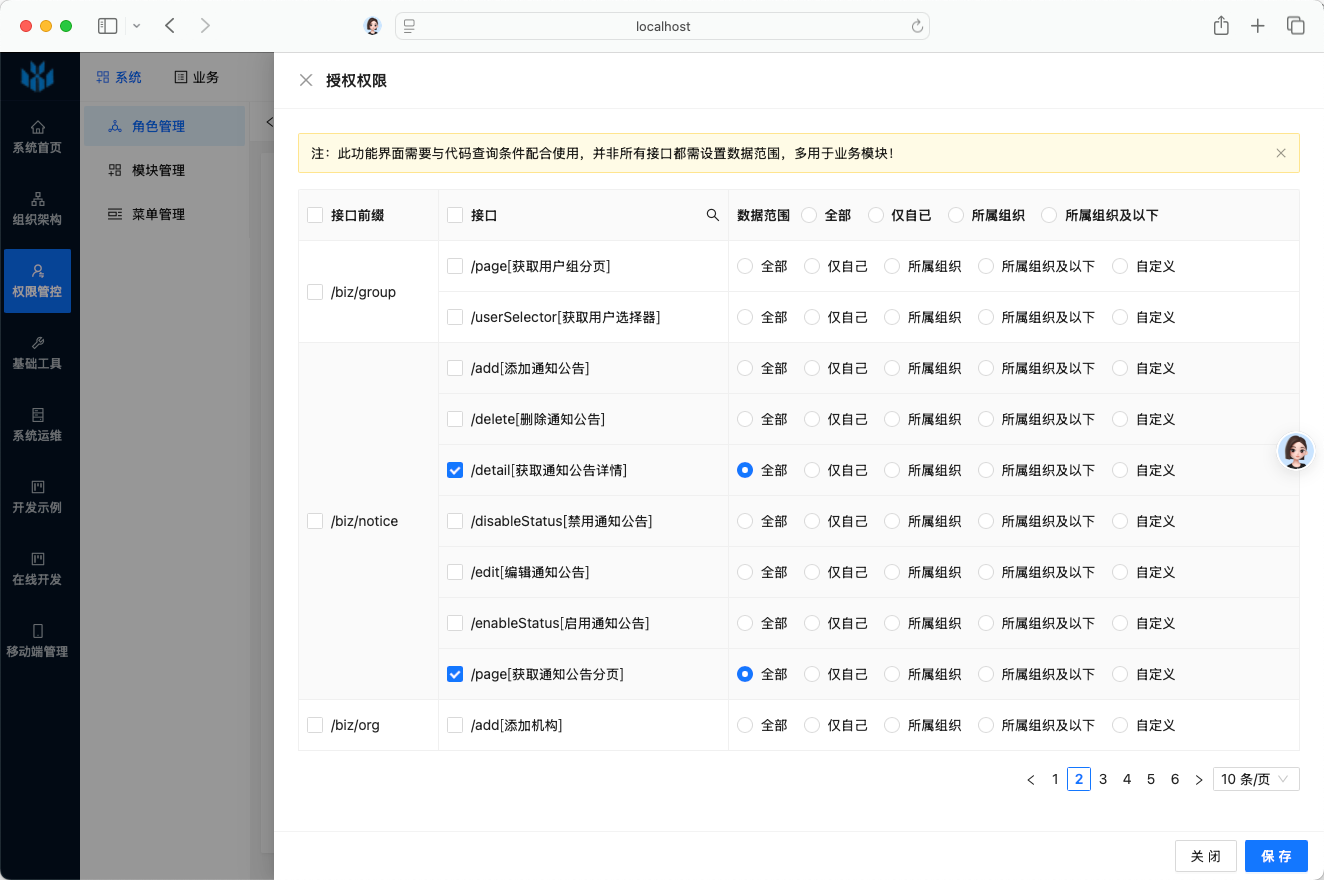This screenshot has height=880, width=1324.
Task: Select 自定义 for /edit[编辑通知公告] row
Action: 1120,572
